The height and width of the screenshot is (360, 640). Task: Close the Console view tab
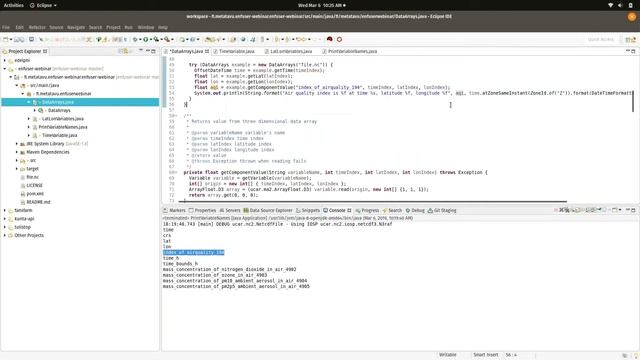click(x=349, y=210)
